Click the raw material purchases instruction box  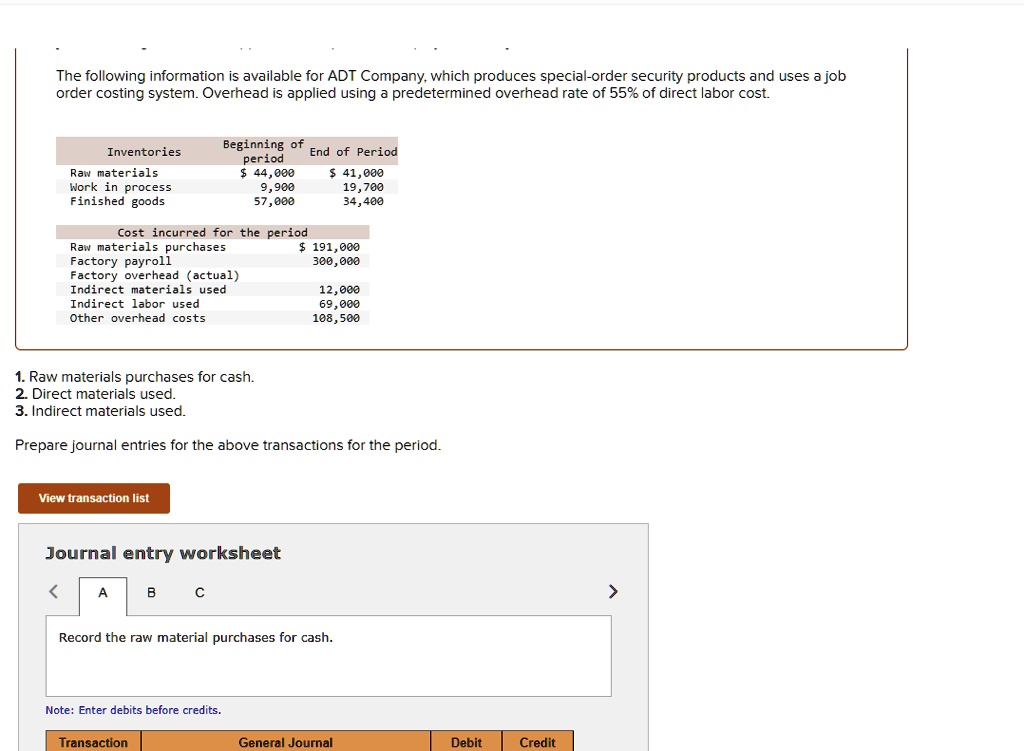pos(328,656)
